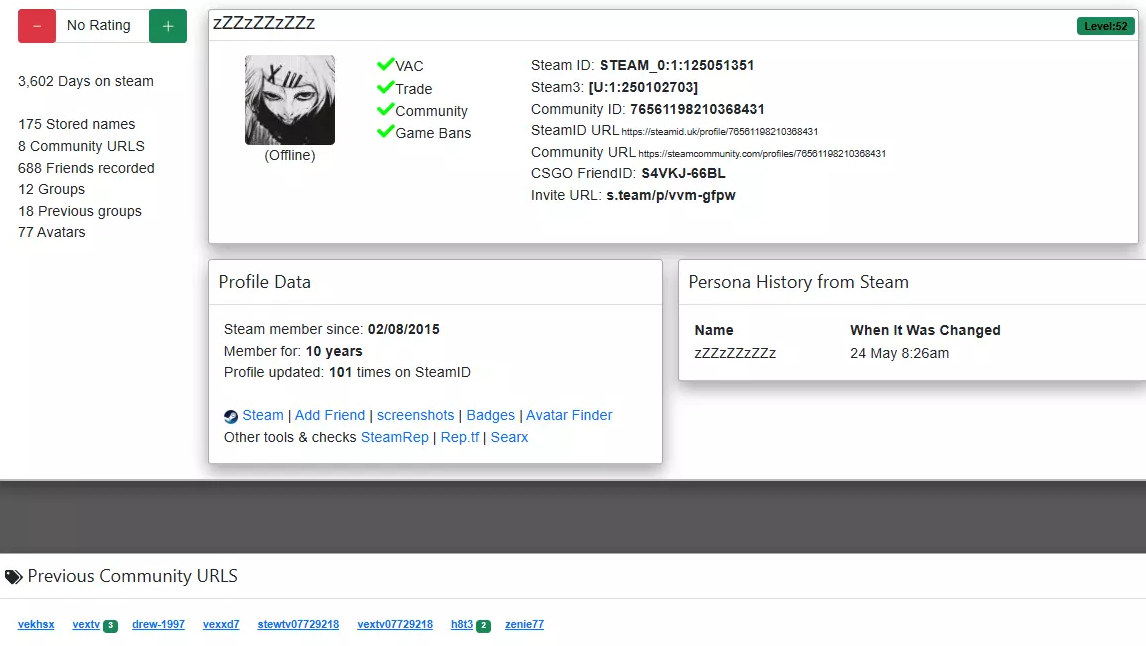Click the Add Friend link
The height and width of the screenshot is (646, 1146).
[330, 415]
